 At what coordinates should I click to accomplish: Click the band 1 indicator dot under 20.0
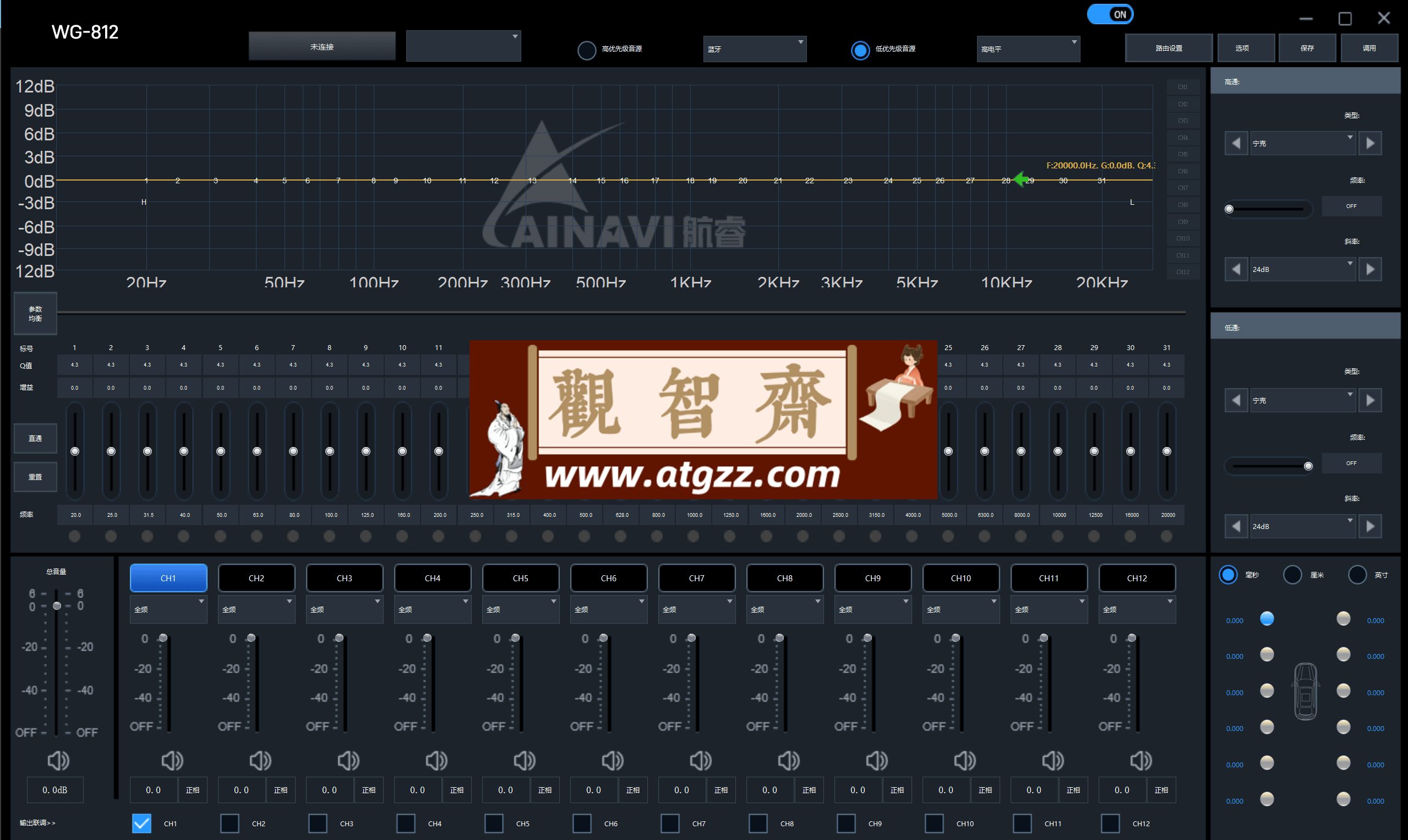tap(75, 536)
